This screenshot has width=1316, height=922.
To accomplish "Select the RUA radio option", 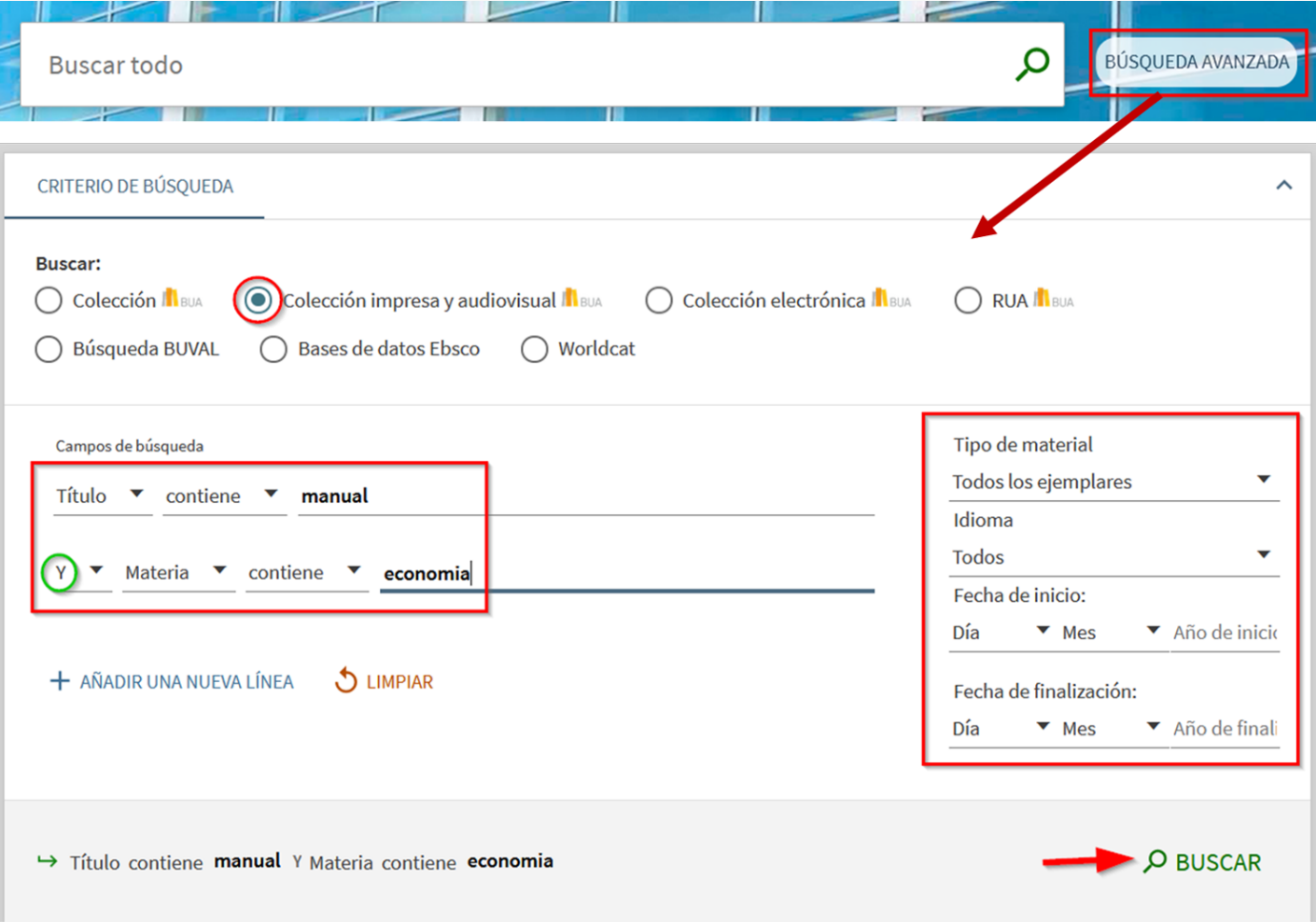I will click(967, 301).
